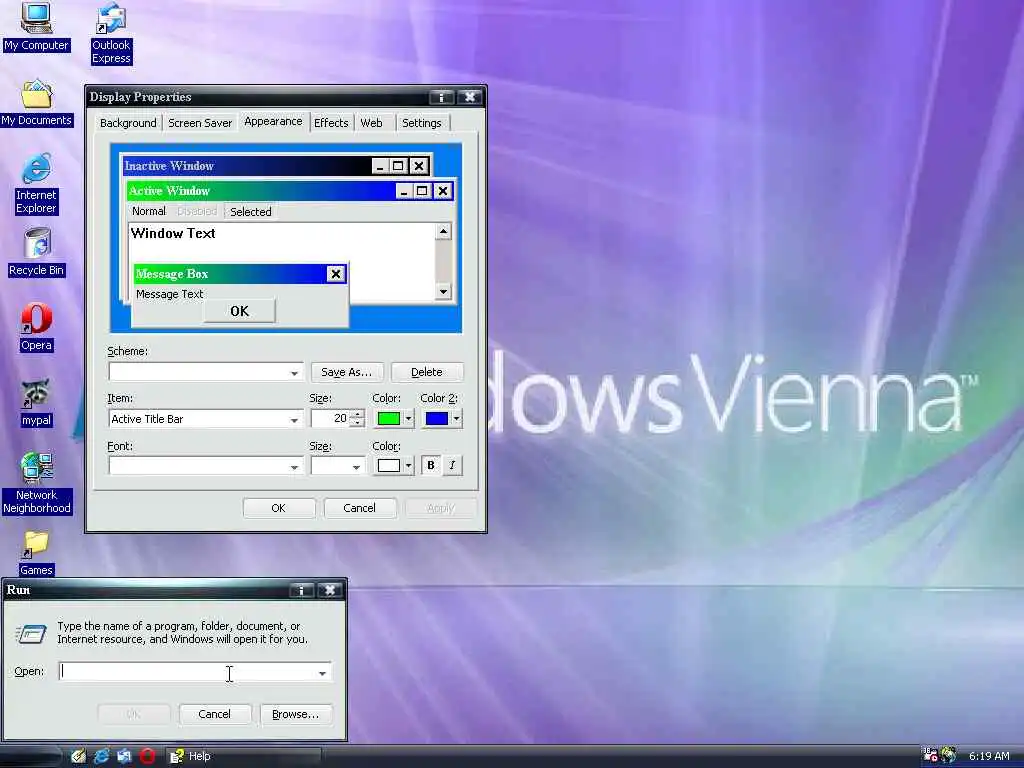Click the Task Scheduler tray icon
The height and width of the screenshot is (768, 1024).
[930, 756]
